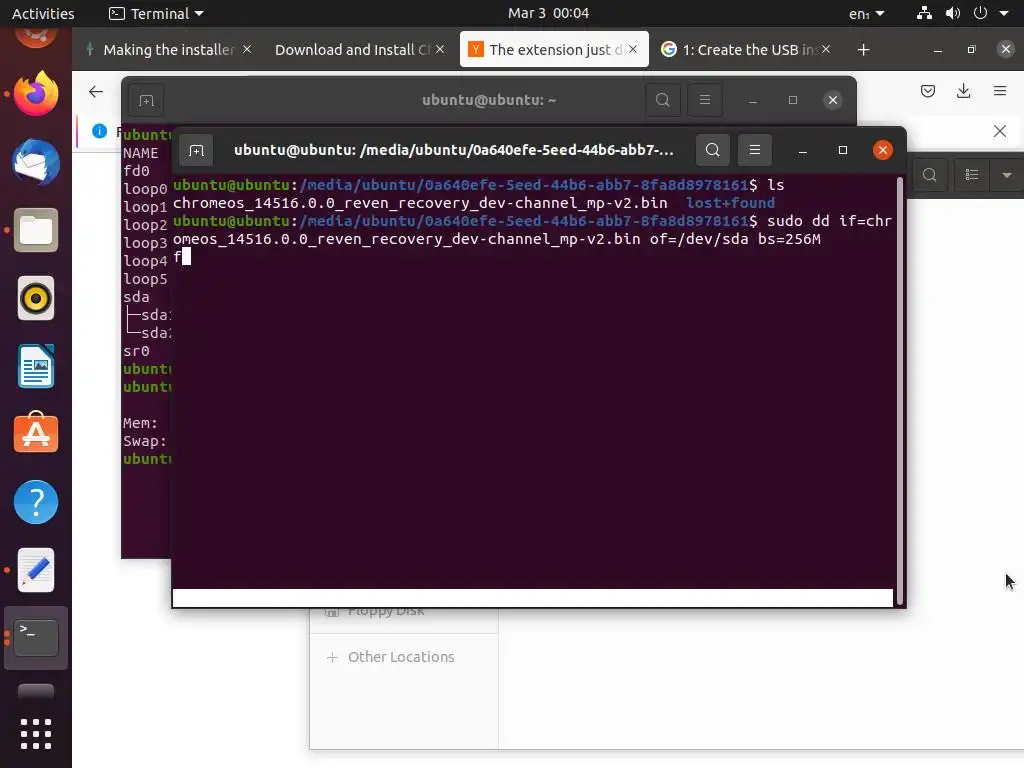Screen dimensions: 1024x768
Task: Click the power icon in top bar
Action: click(980, 13)
